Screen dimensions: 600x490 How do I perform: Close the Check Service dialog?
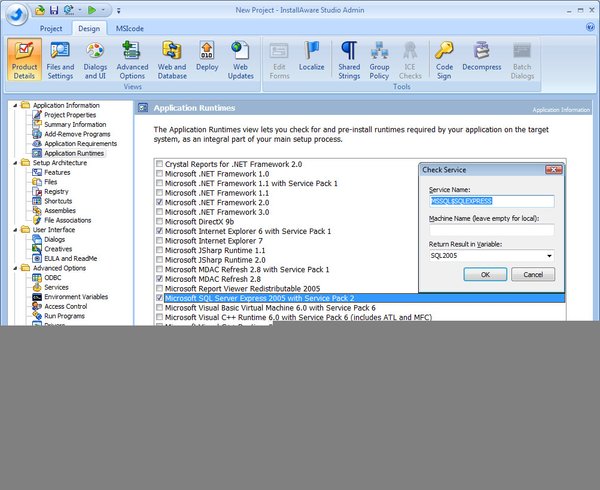(554, 169)
